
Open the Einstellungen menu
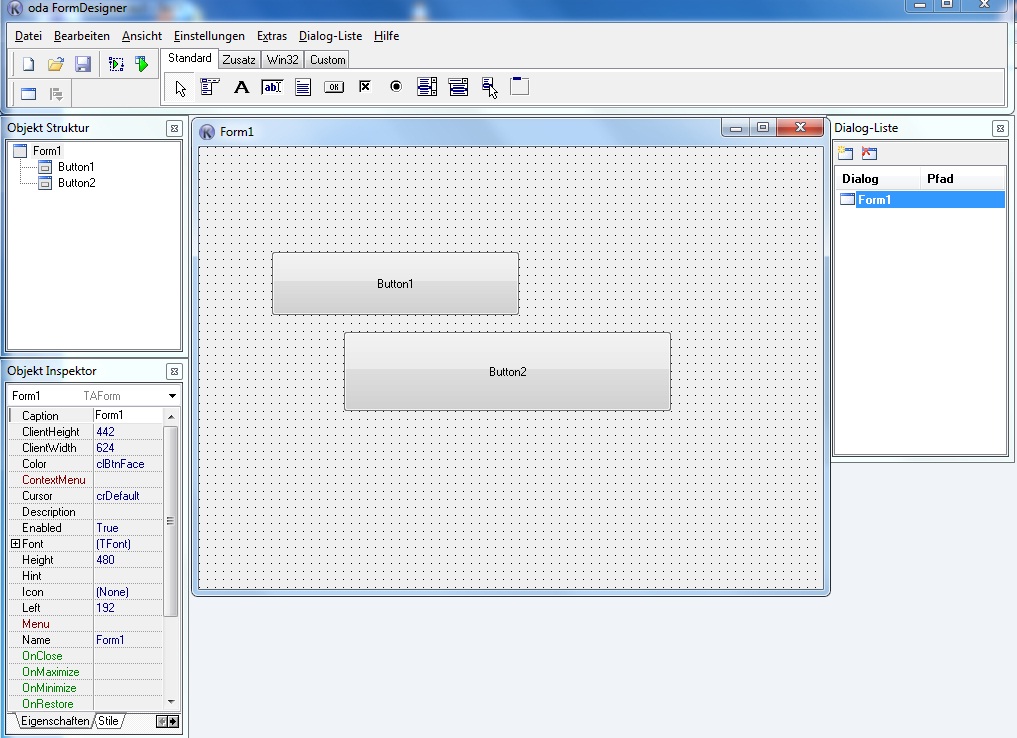click(209, 36)
